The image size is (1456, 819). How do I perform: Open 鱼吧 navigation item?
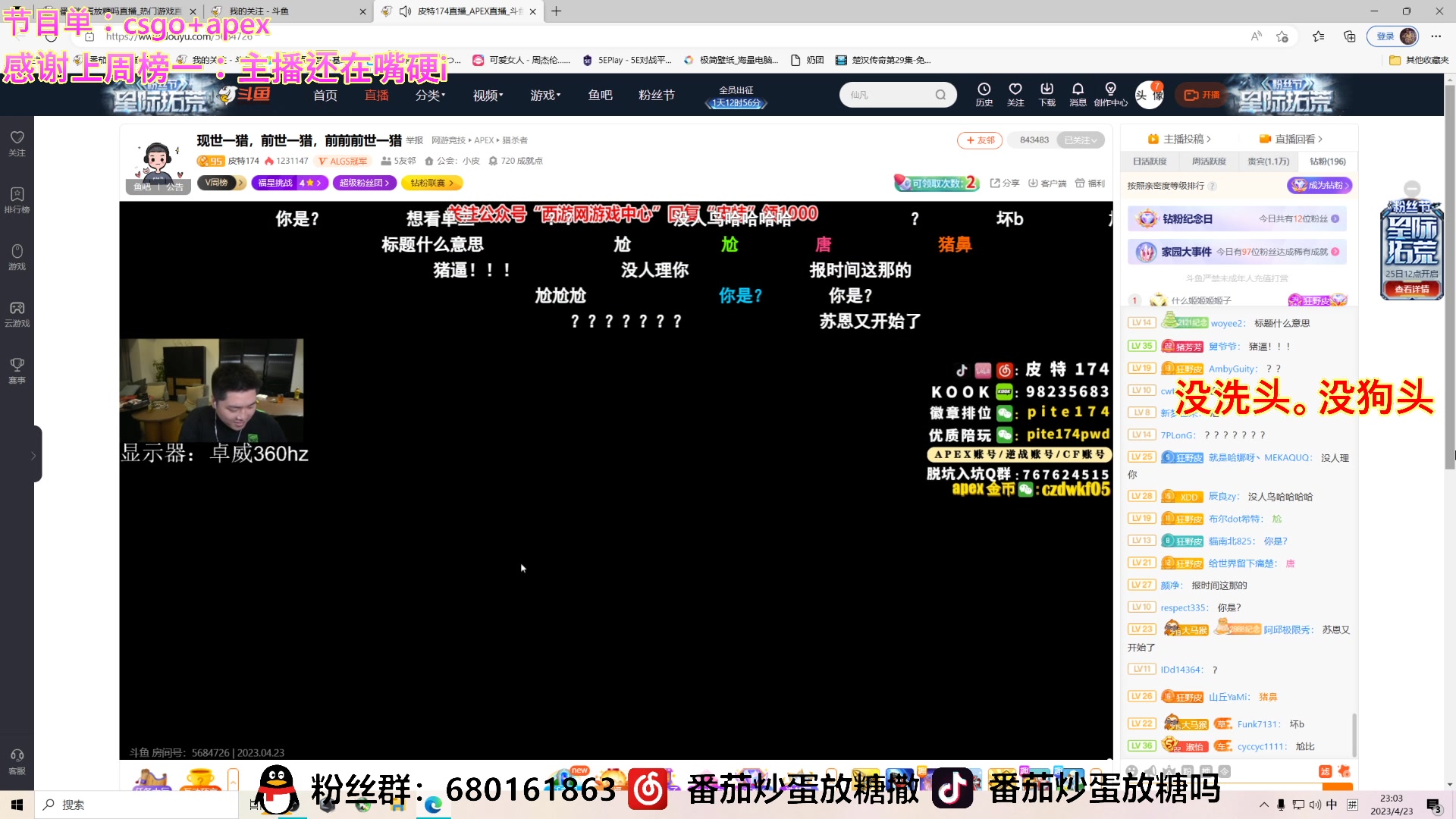[x=600, y=95]
